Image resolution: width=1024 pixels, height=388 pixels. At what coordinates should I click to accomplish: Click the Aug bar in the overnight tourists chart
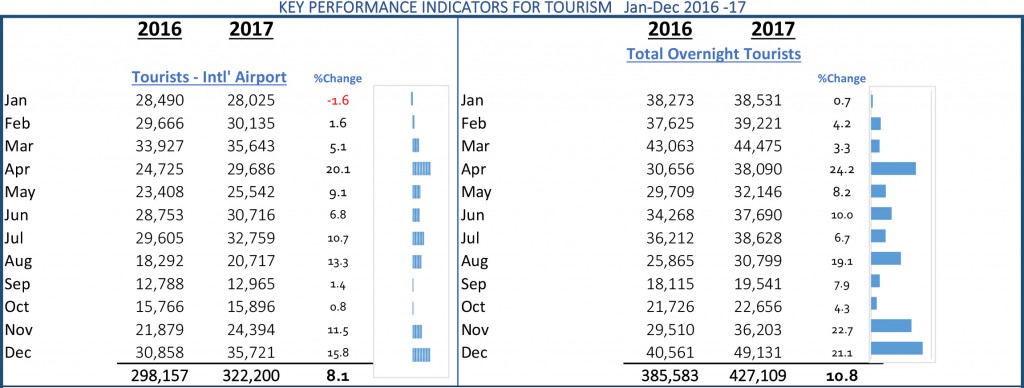pos(886,258)
